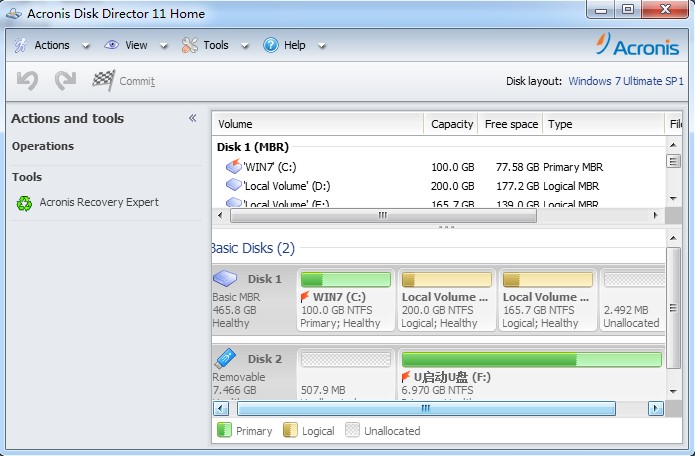
Task: Click the disk map right scroll arrow
Action: point(656,408)
